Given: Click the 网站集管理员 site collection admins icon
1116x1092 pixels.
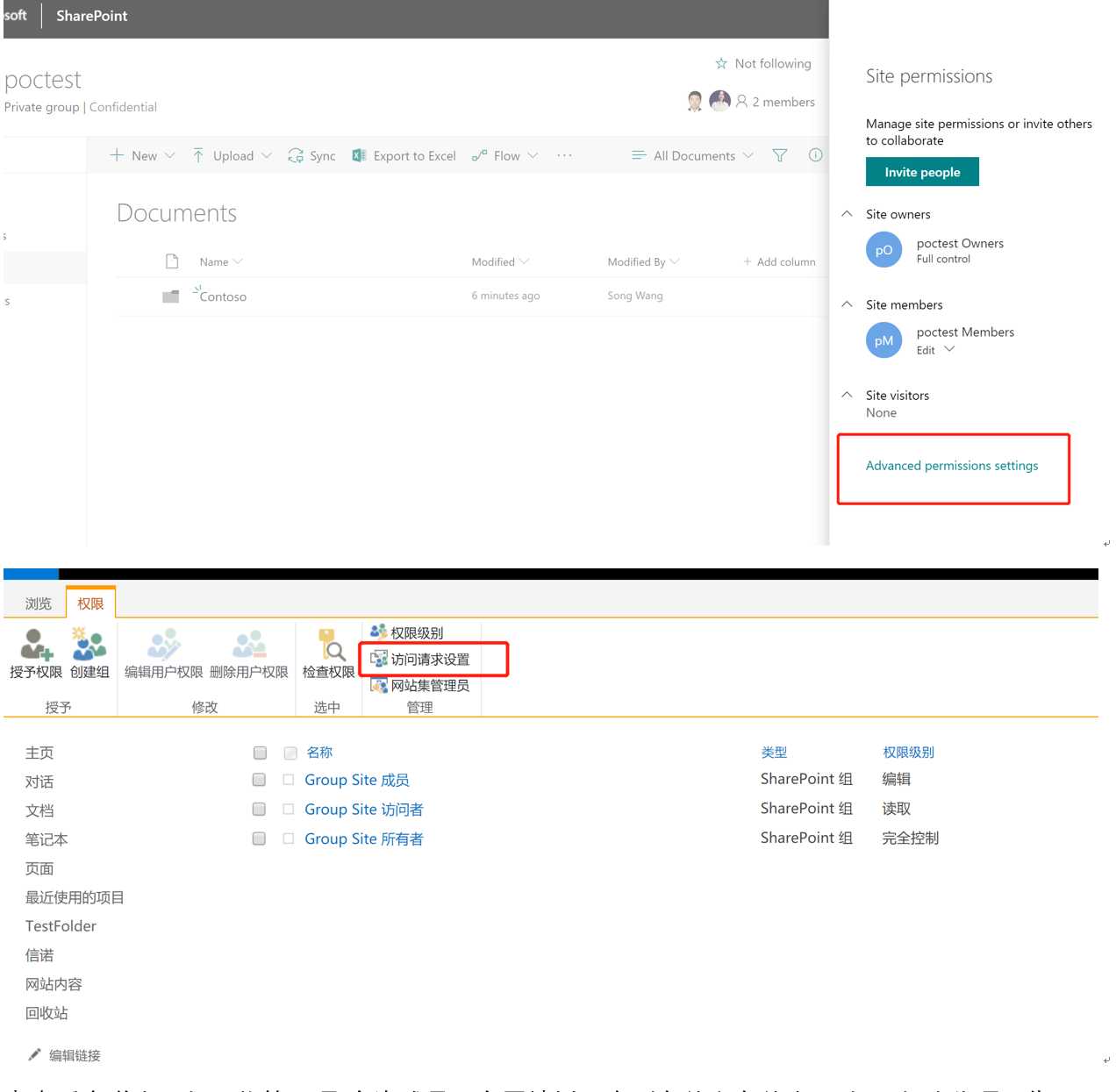Looking at the screenshot, I should 379,685.
